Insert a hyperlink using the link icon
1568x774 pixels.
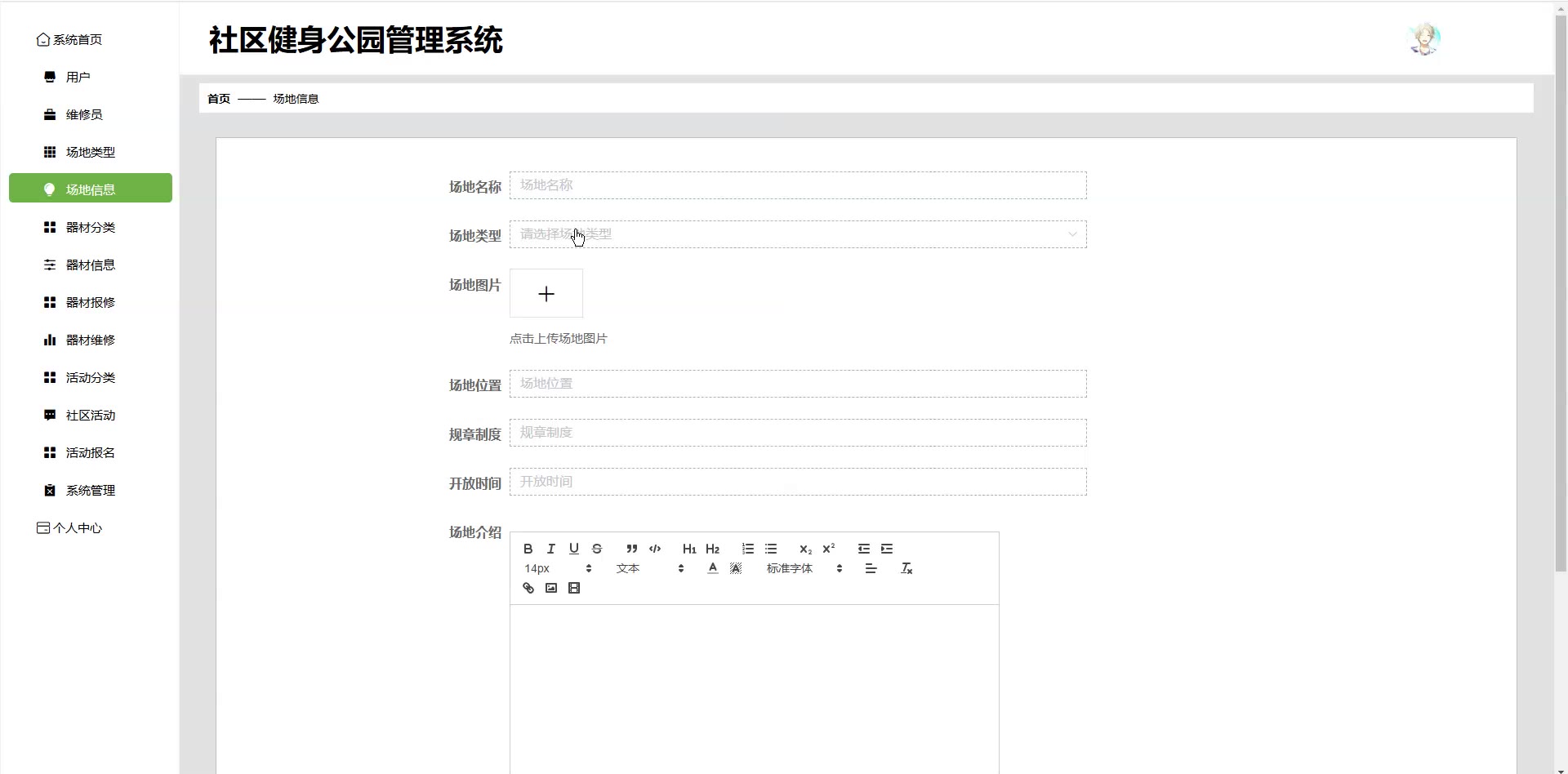pos(528,588)
